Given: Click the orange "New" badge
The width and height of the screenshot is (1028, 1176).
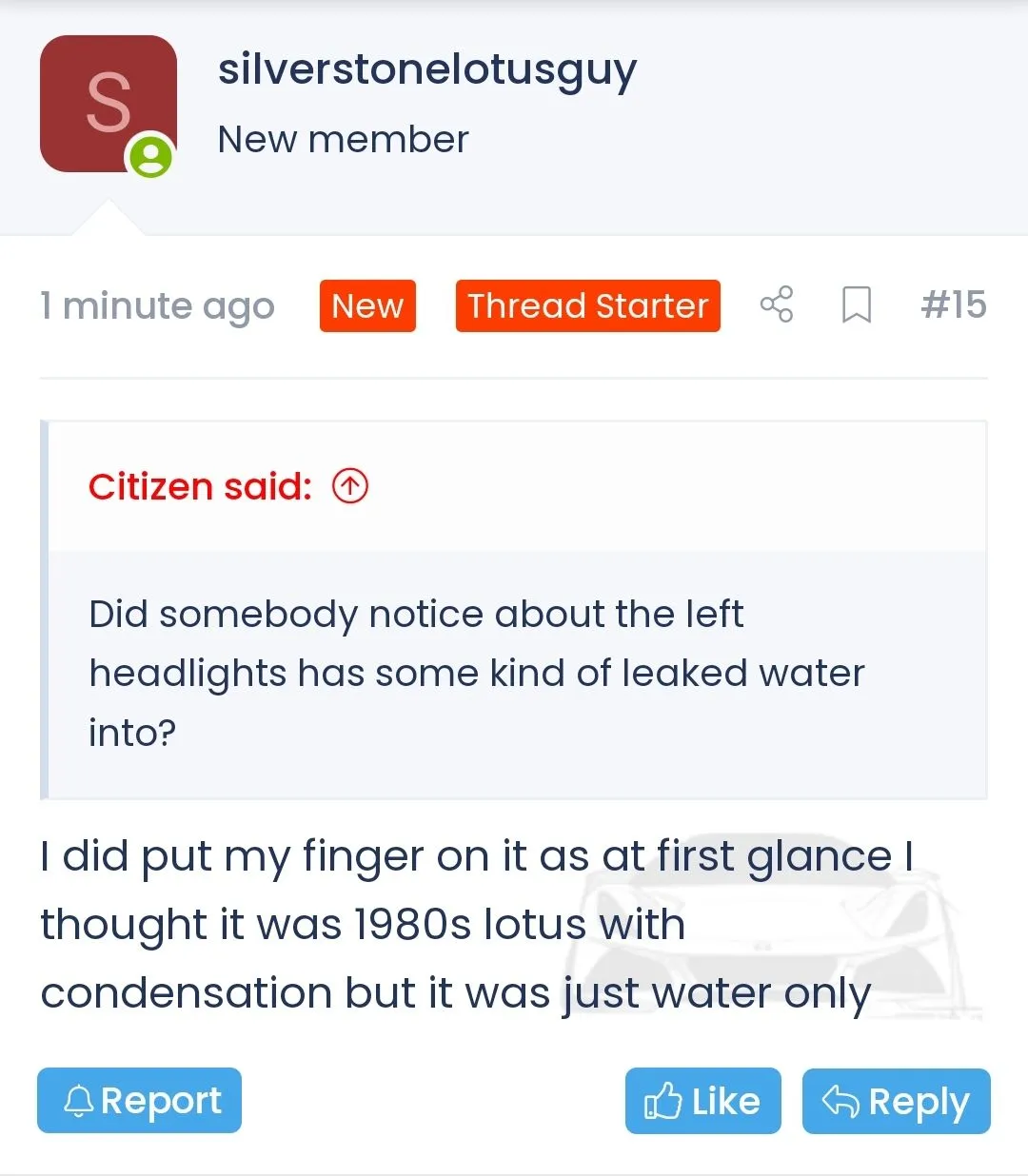Looking at the screenshot, I should (367, 306).
